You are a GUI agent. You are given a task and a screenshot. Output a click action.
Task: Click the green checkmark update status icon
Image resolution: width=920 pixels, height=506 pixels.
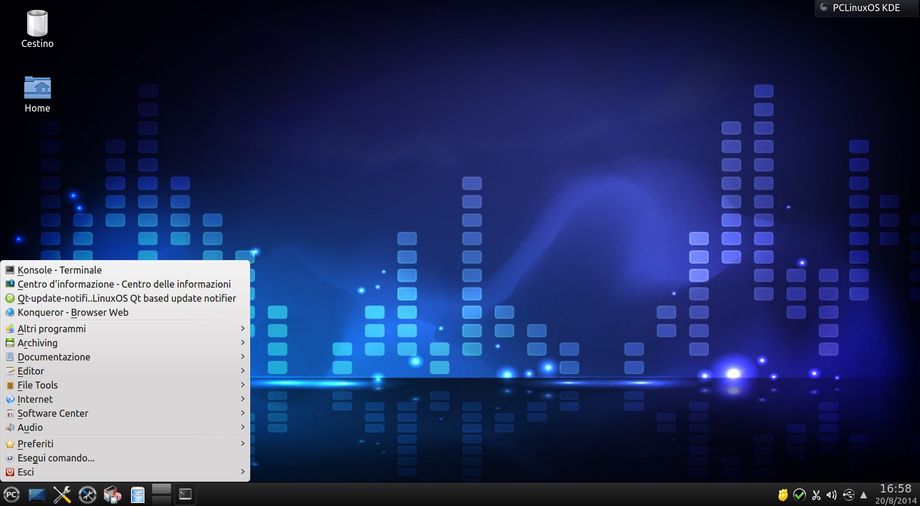(800, 494)
